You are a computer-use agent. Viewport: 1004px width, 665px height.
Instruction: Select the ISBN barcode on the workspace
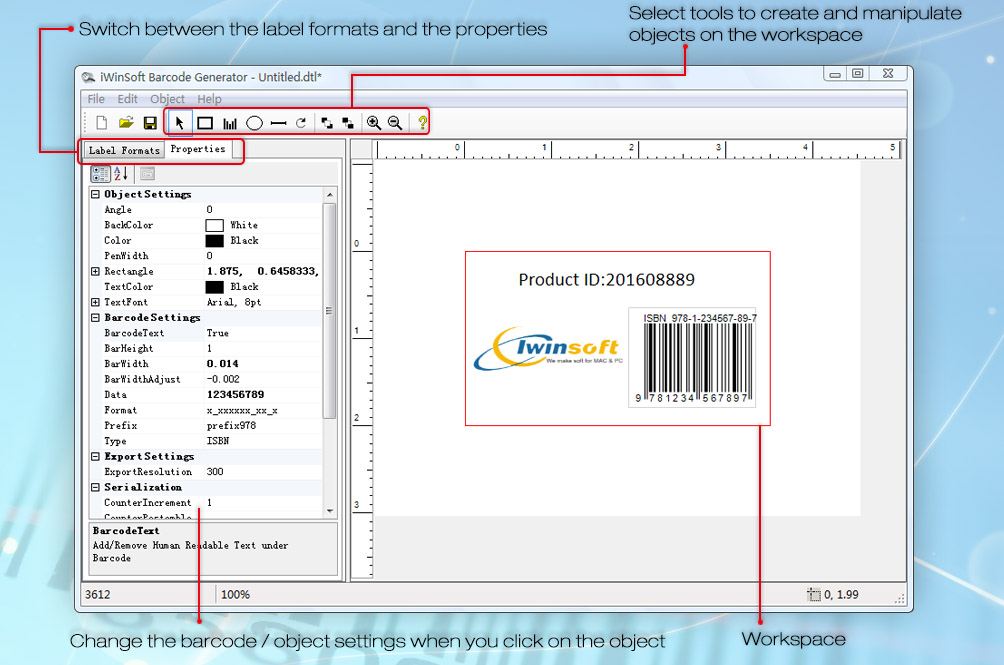point(693,357)
